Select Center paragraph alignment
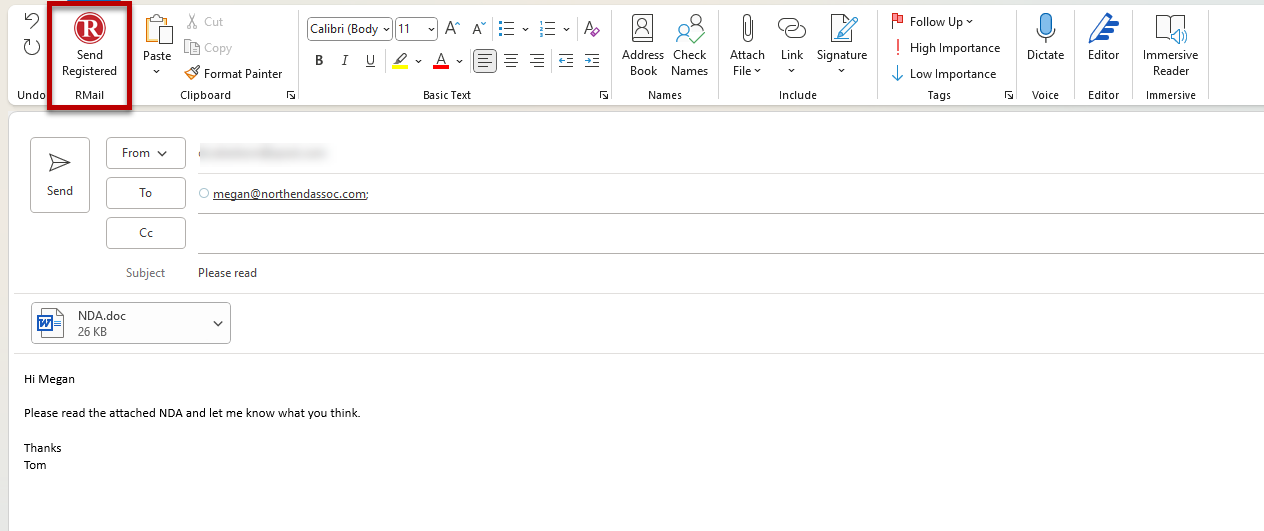Viewport: 1264px width, 531px height. pos(511,61)
